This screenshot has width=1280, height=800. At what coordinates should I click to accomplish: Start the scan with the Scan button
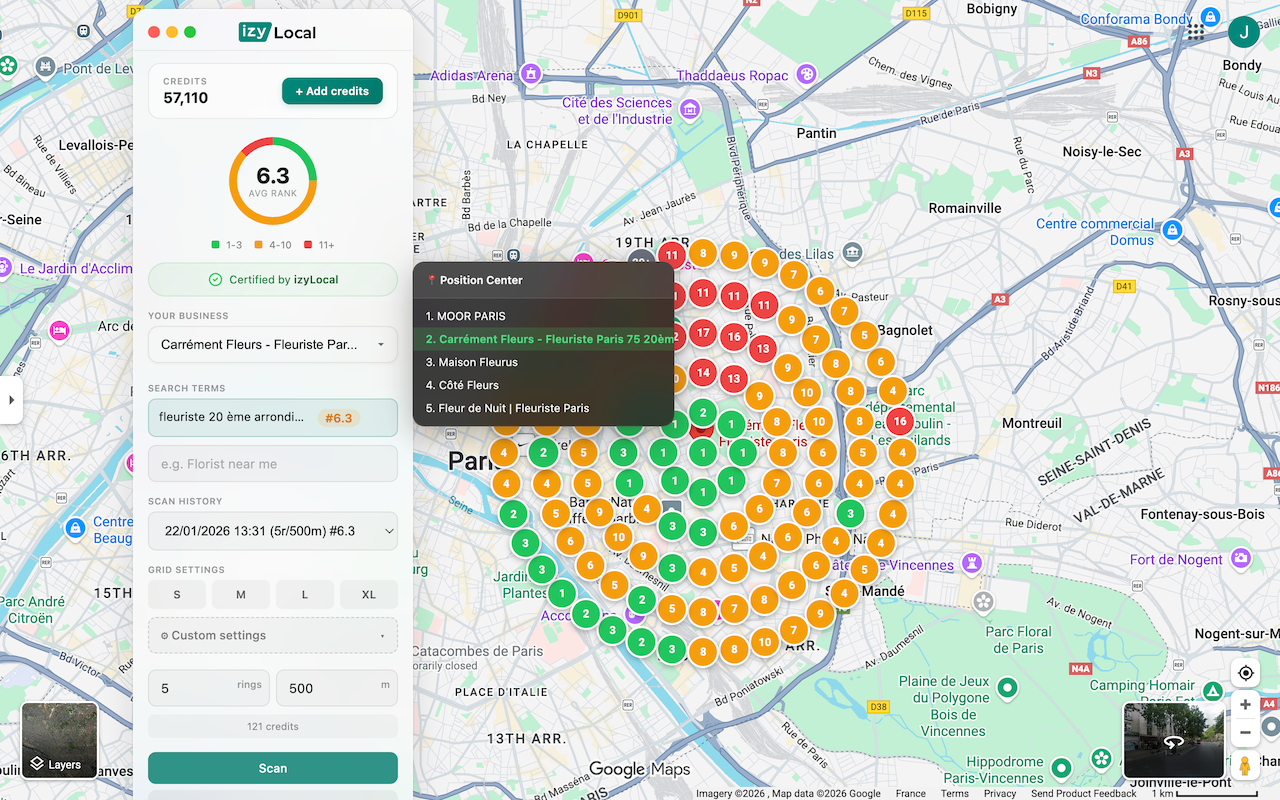pyautogui.click(x=273, y=768)
